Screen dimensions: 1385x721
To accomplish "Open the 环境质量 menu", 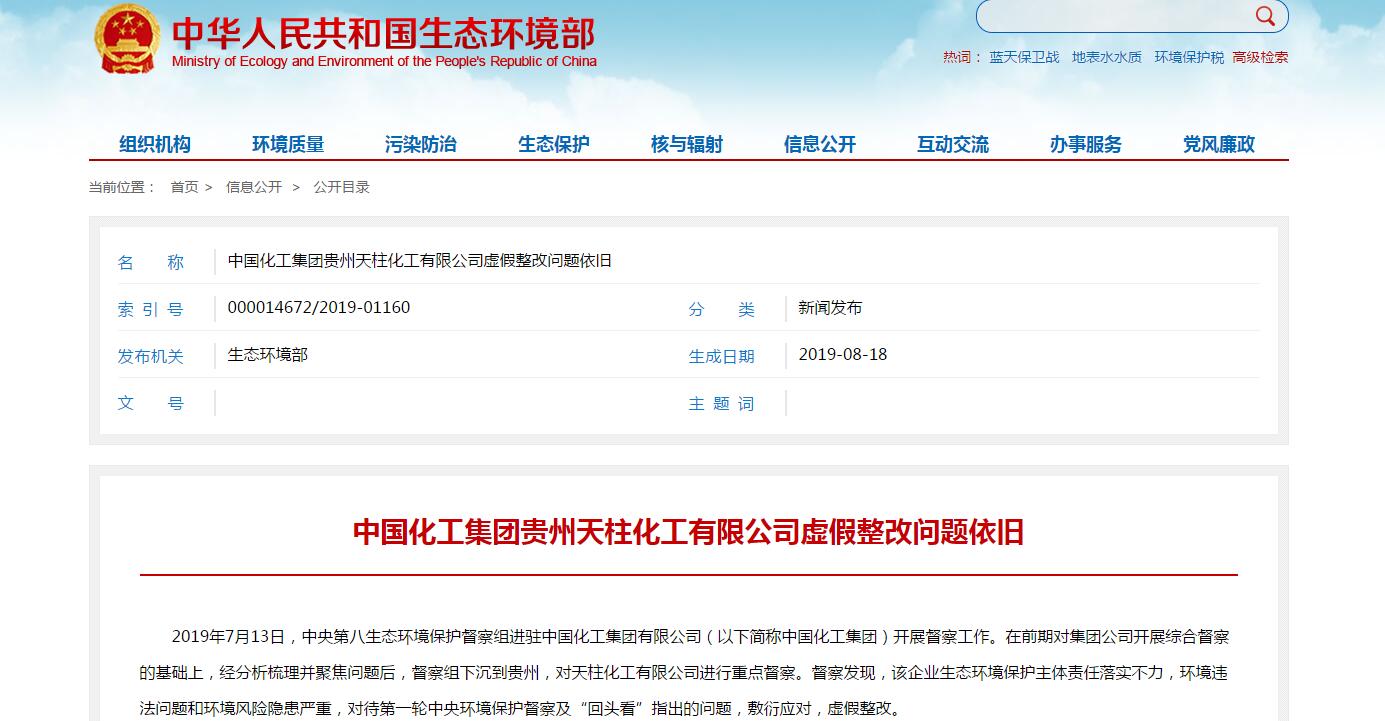I will pos(288,144).
